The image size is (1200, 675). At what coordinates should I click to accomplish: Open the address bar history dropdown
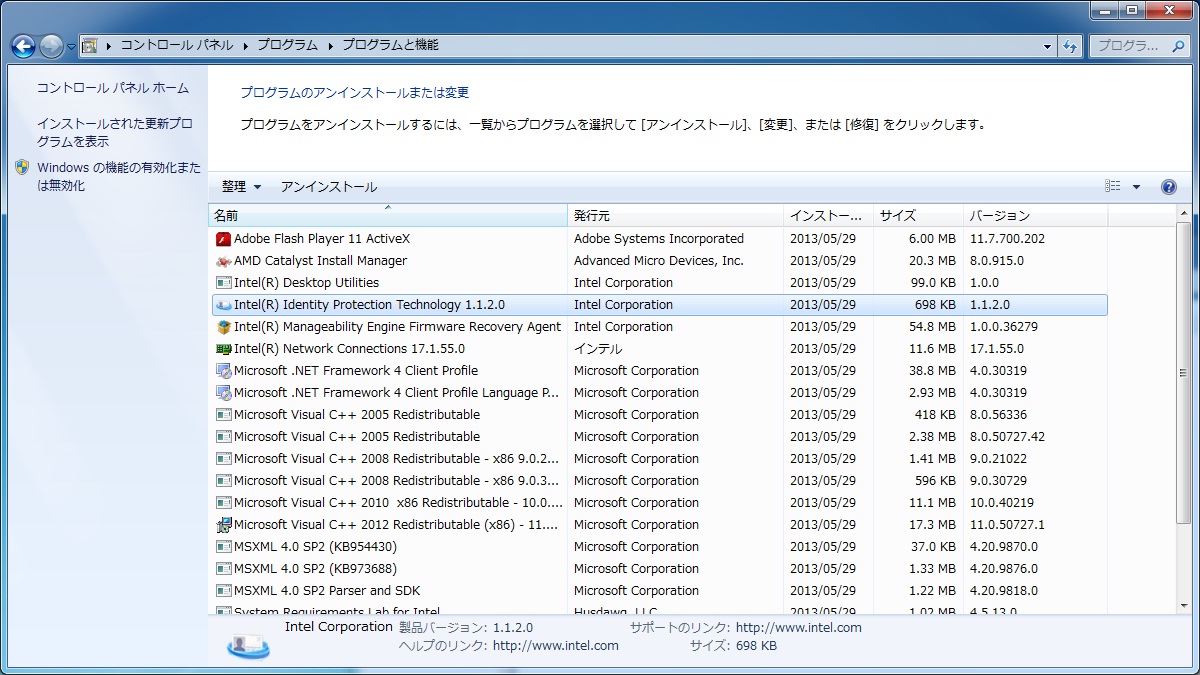tap(1047, 46)
